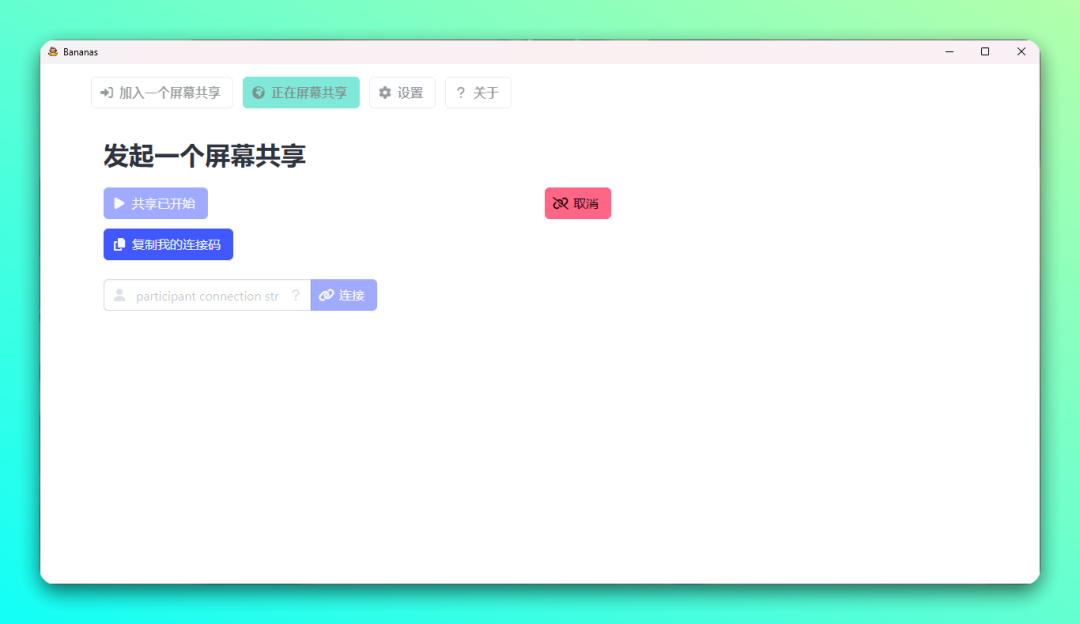Click the help question mark inside connection field
The height and width of the screenshot is (624, 1080).
pyautogui.click(x=295, y=296)
